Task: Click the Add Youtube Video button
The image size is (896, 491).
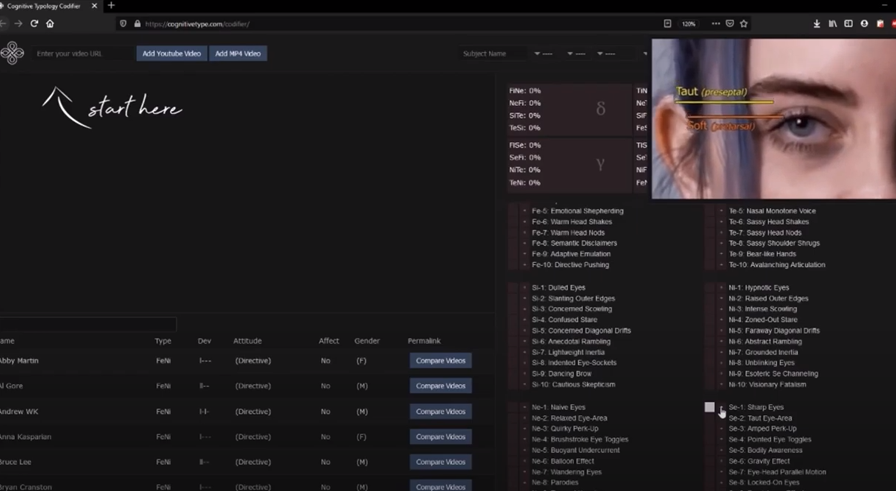Action: click(171, 54)
